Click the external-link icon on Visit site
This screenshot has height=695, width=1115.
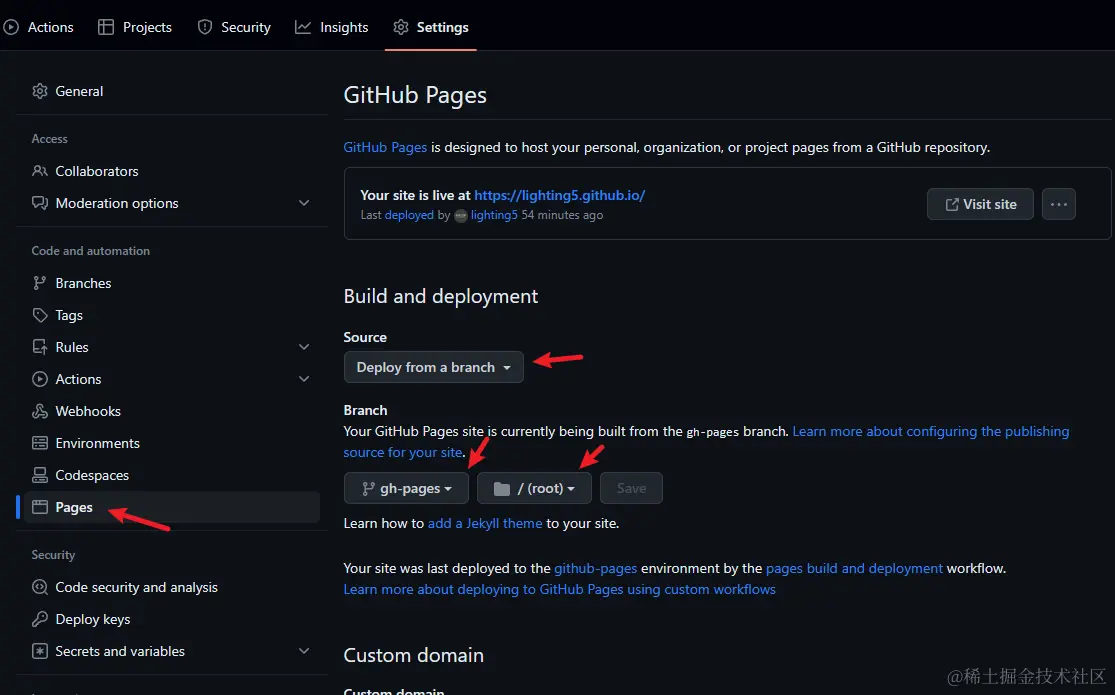pyautogui.click(x=951, y=204)
